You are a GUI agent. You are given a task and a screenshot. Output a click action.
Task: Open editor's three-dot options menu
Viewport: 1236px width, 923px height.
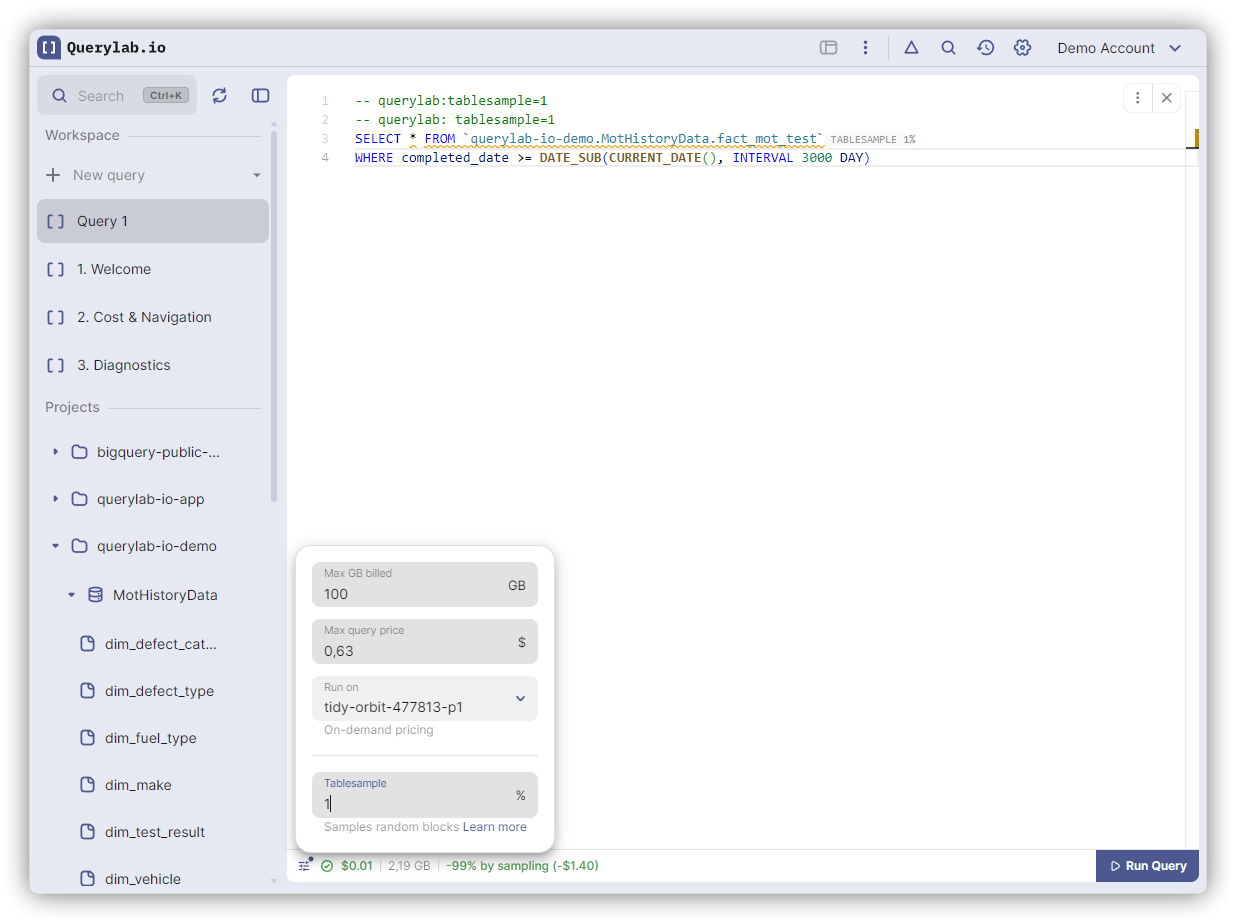tap(1138, 98)
